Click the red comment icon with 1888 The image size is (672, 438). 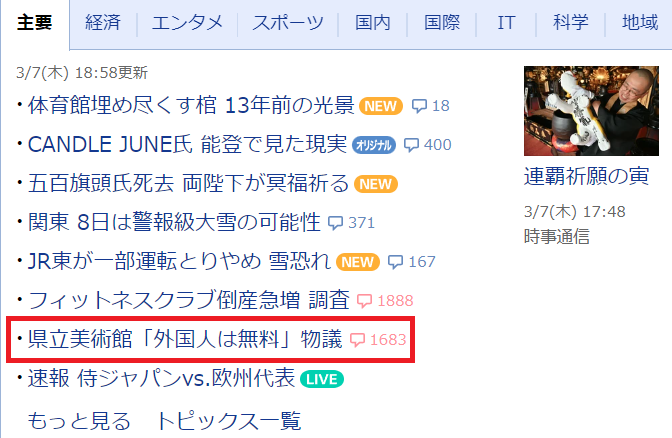coord(364,301)
